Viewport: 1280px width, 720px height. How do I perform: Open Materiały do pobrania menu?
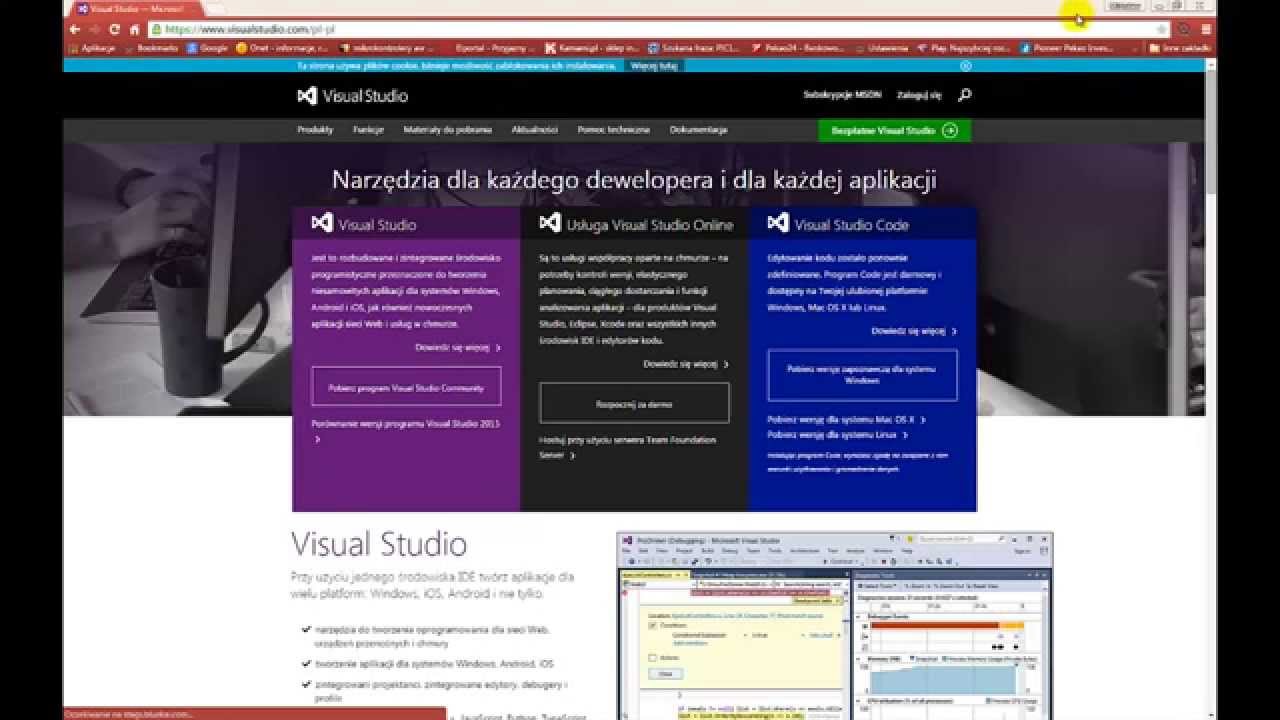point(447,130)
